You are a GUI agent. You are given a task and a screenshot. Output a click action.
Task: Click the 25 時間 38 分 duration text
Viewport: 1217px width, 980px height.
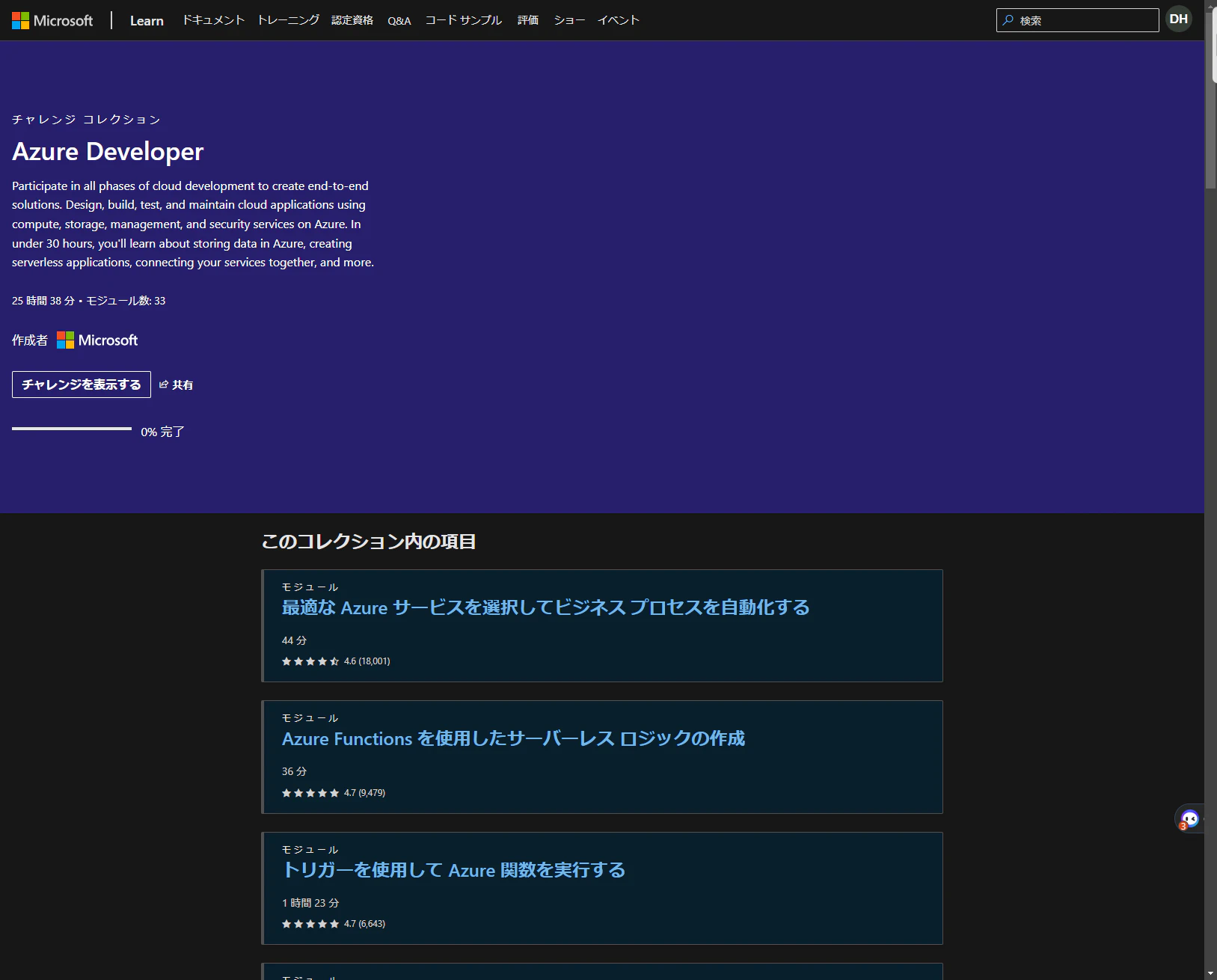click(43, 301)
